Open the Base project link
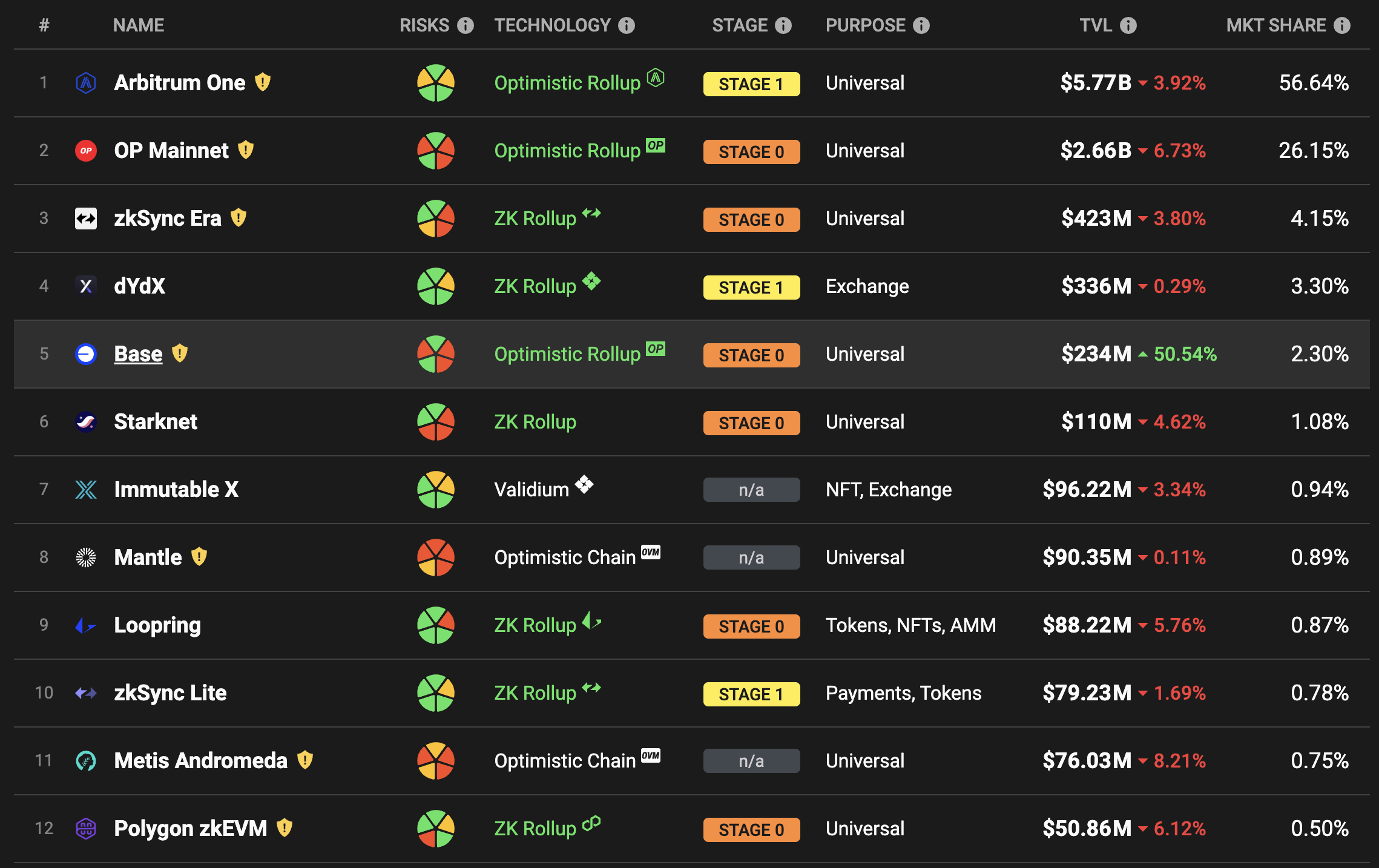The width and height of the screenshot is (1379, 868). (x=138, y=354)
